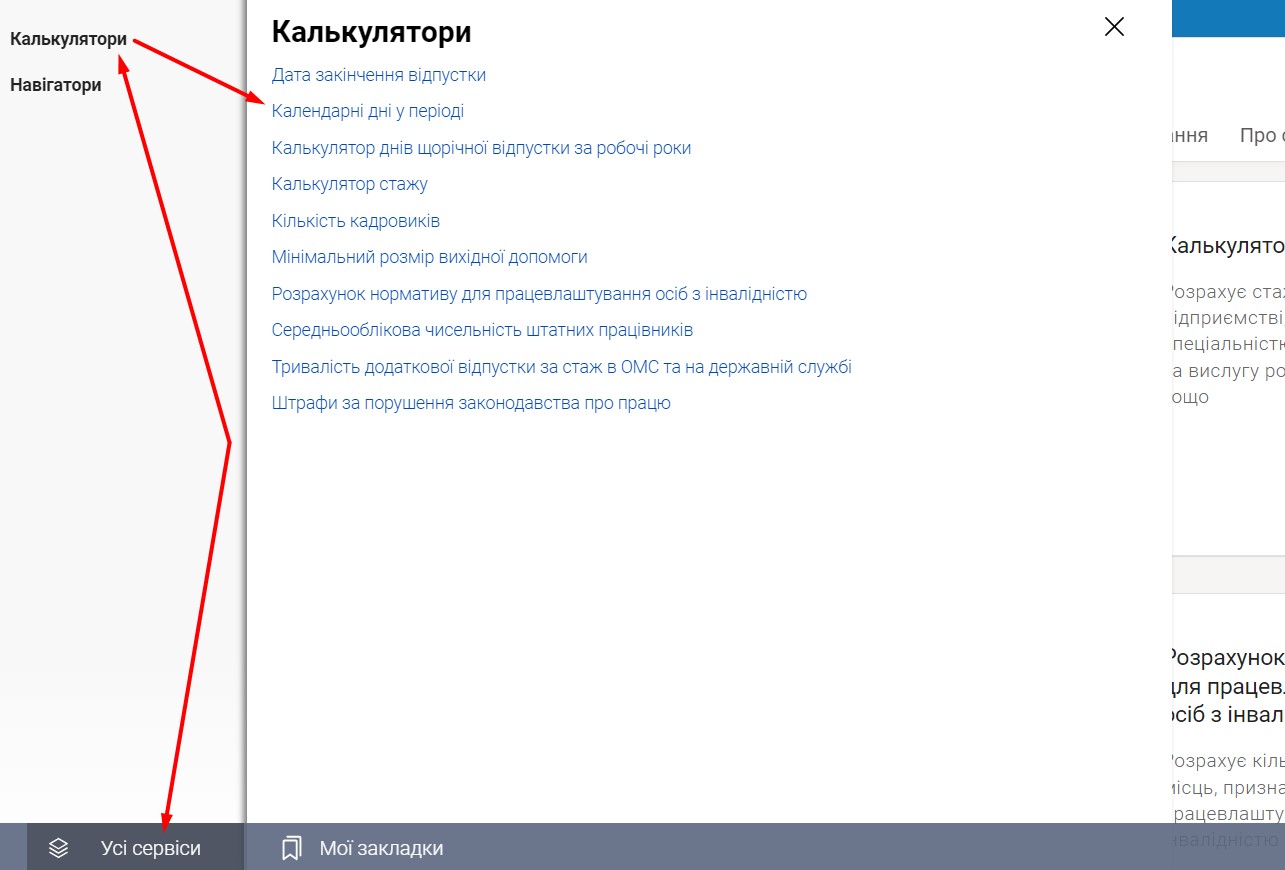This screenshot has height=870, width=1285.
Task: Open Калькулятор днів щорічної відпустки за робочі роки
Action: 481,148
